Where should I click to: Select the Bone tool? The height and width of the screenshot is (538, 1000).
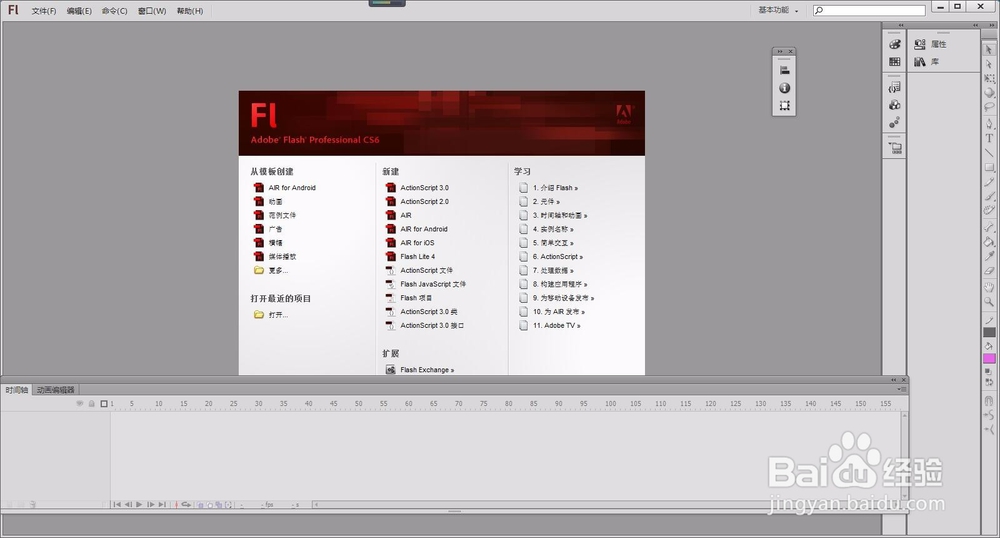click(x=989, y=227)
